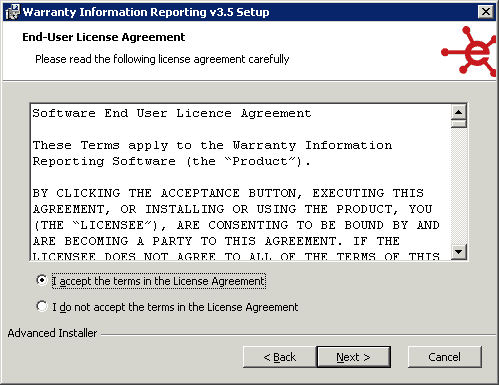The image size is (499, 385).
Task: Return with the < Back button
Action: (x=280, y=357)
